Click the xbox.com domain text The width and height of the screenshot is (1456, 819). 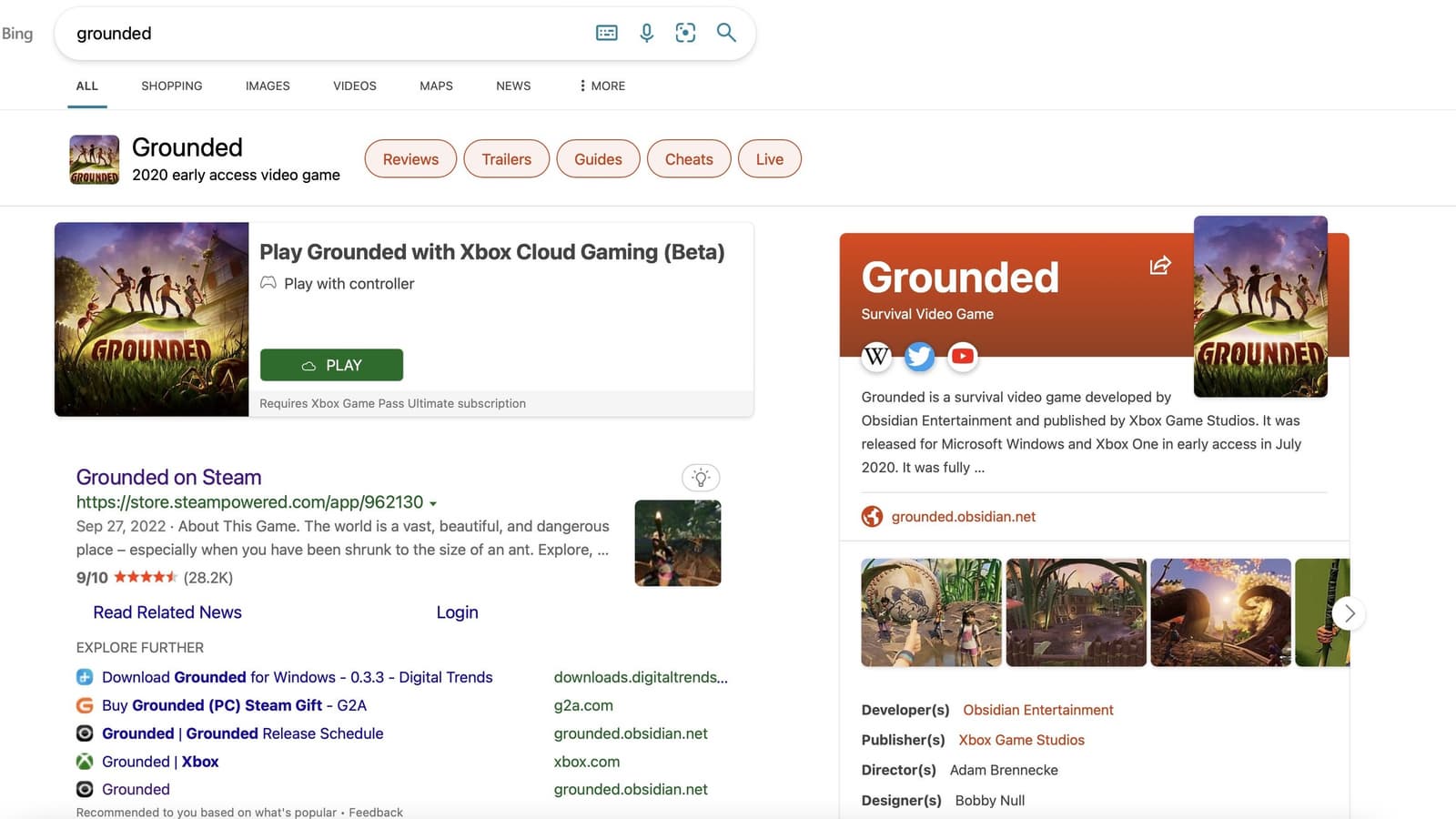point(587,762)
